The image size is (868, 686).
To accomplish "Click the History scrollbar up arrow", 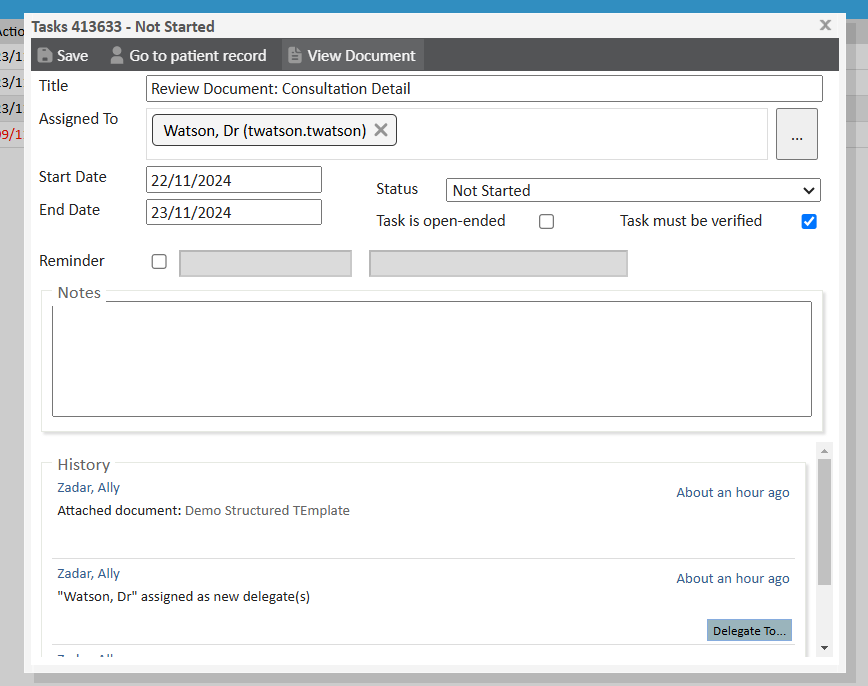I will (824, 451).
